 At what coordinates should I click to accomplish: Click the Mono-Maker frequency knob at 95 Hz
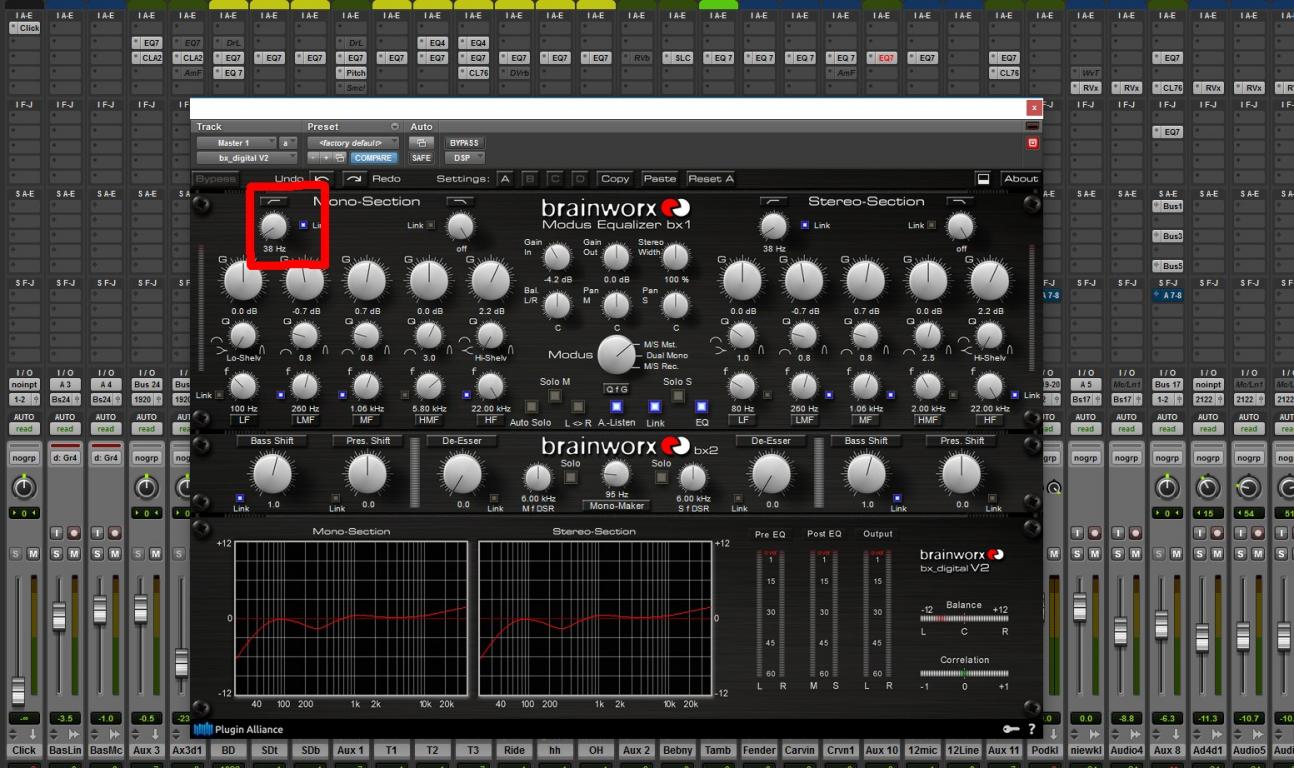click(x=616, y=473)
